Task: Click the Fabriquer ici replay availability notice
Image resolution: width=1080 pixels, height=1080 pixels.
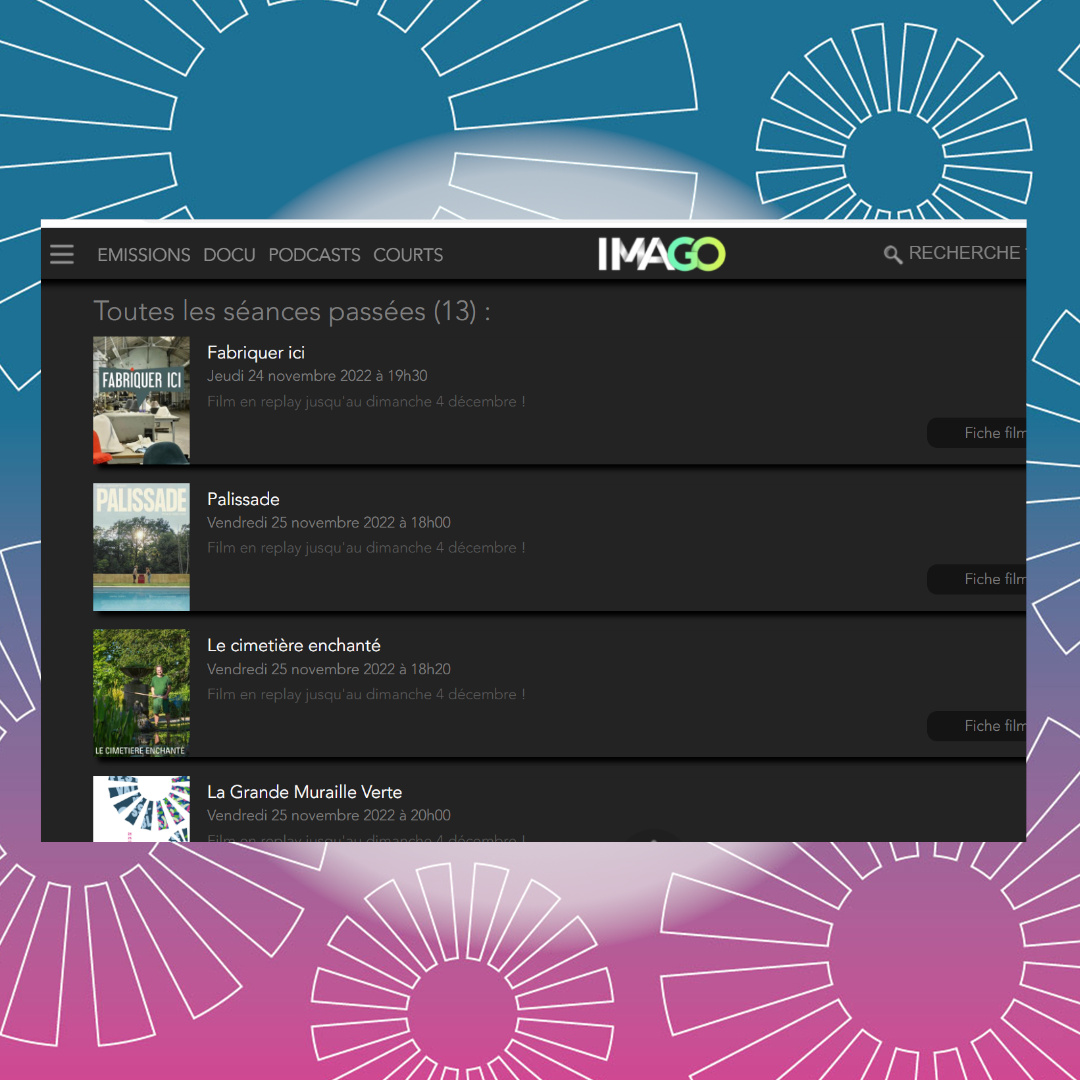Action: click(366, 401)
